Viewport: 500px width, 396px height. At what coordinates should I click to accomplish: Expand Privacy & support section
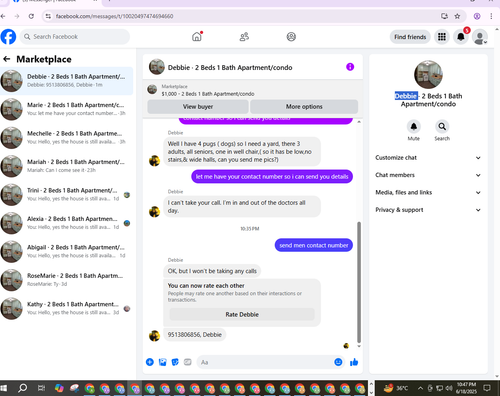[x=428, y=210]
